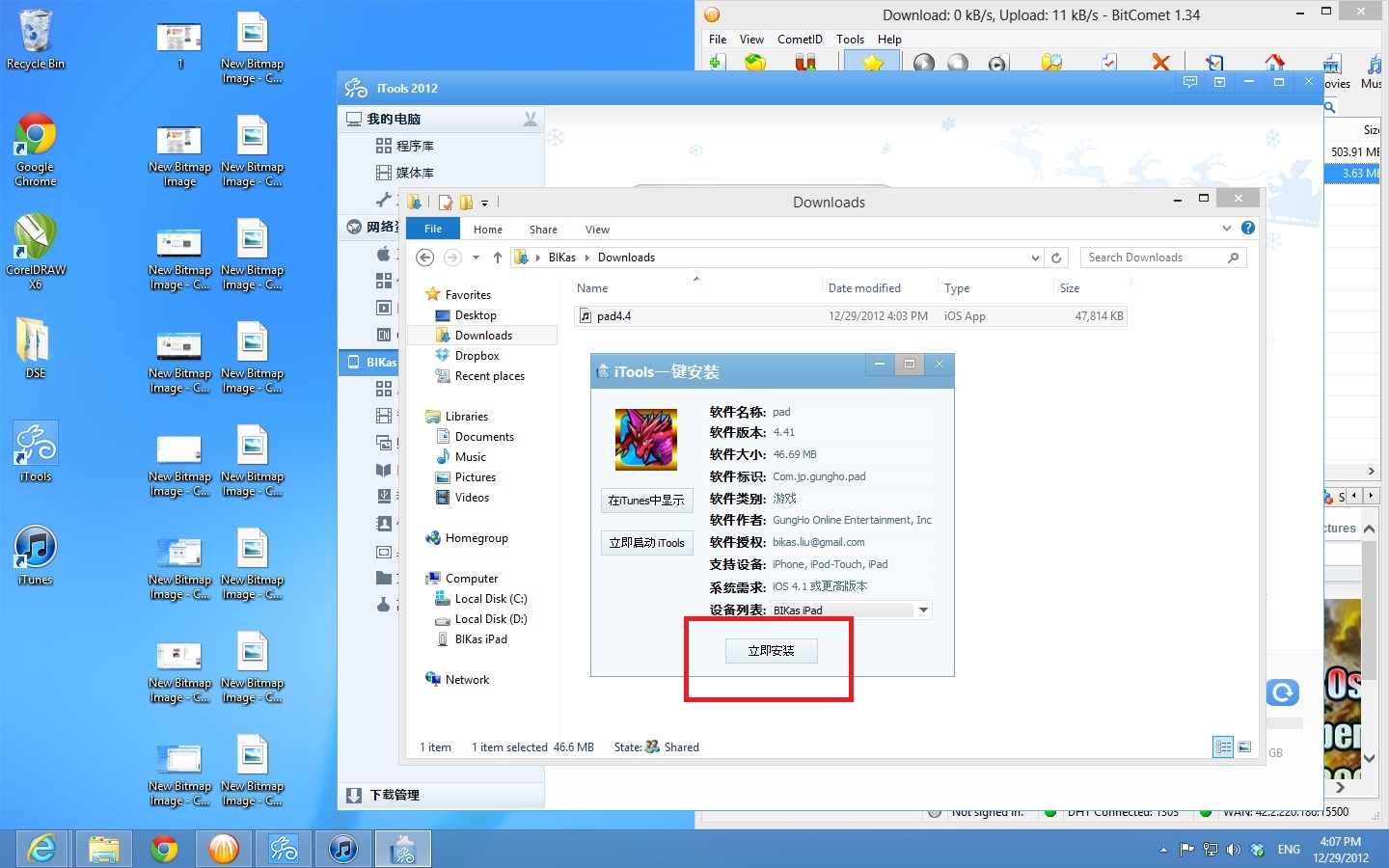1389x868 pixels.
Task: Open 下载管理 at iTools bottom
Action: click(x=394, y=795)
